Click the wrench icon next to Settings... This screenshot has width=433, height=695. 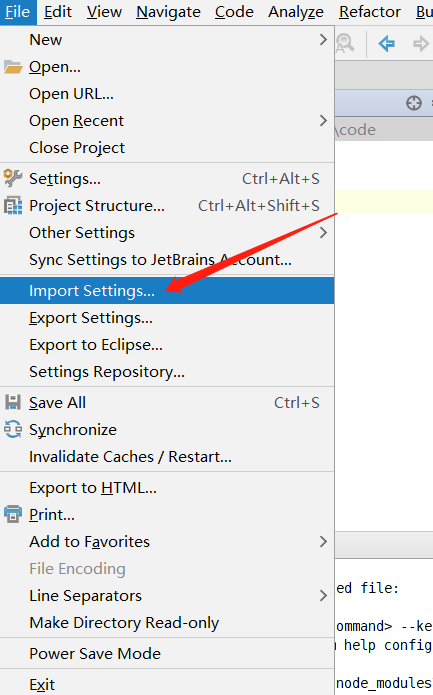[13, 178]
